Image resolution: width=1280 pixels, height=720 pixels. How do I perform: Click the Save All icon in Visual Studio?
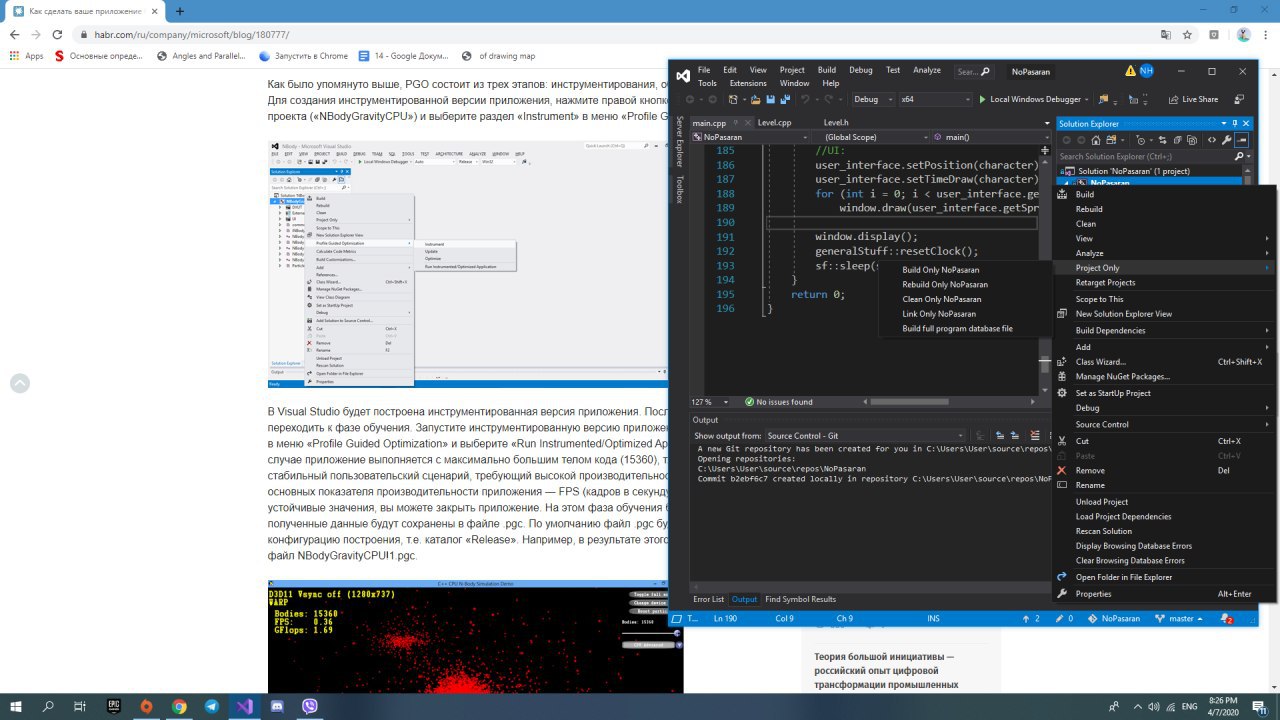[x=786, y=100]
